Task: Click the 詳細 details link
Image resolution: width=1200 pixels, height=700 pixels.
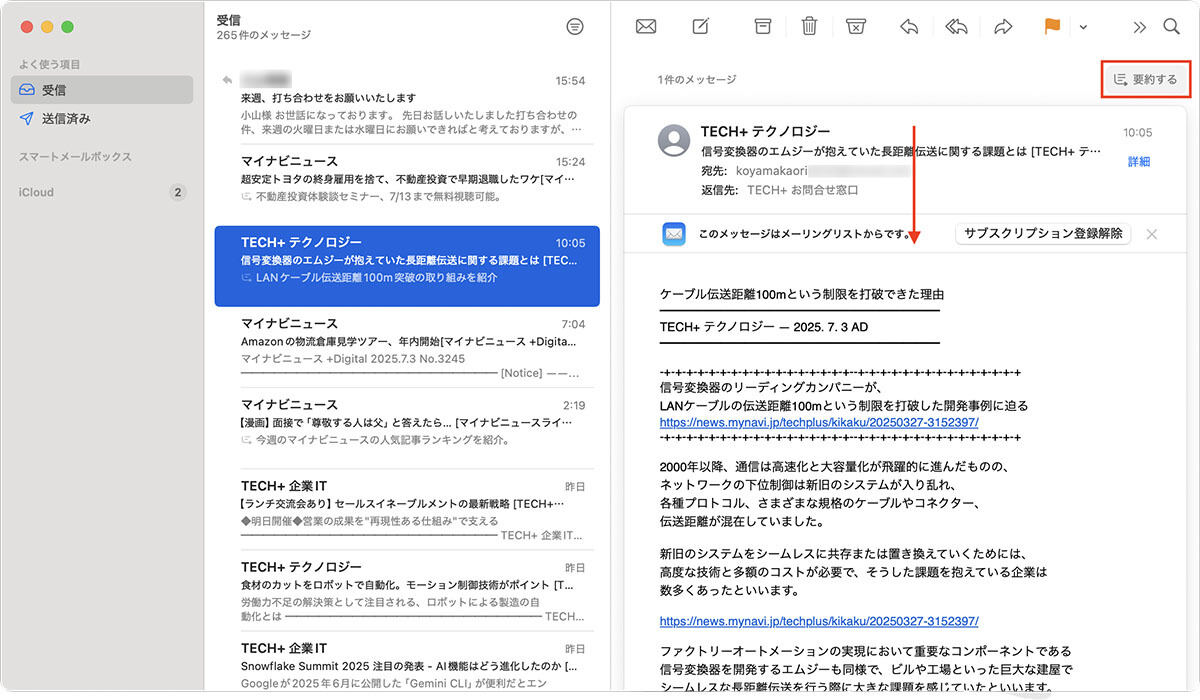Action: point(1139,162)
